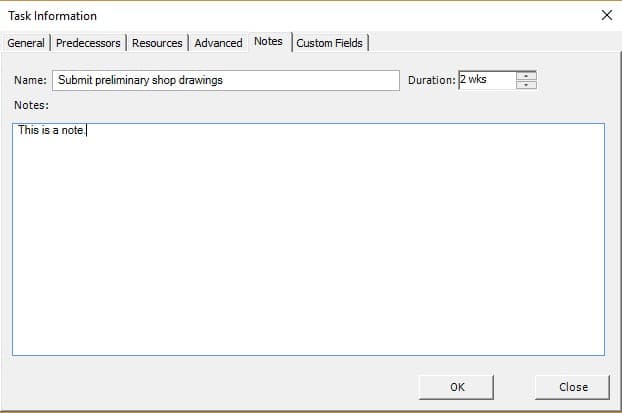Open the Predecessors tab

click(88, 43)
